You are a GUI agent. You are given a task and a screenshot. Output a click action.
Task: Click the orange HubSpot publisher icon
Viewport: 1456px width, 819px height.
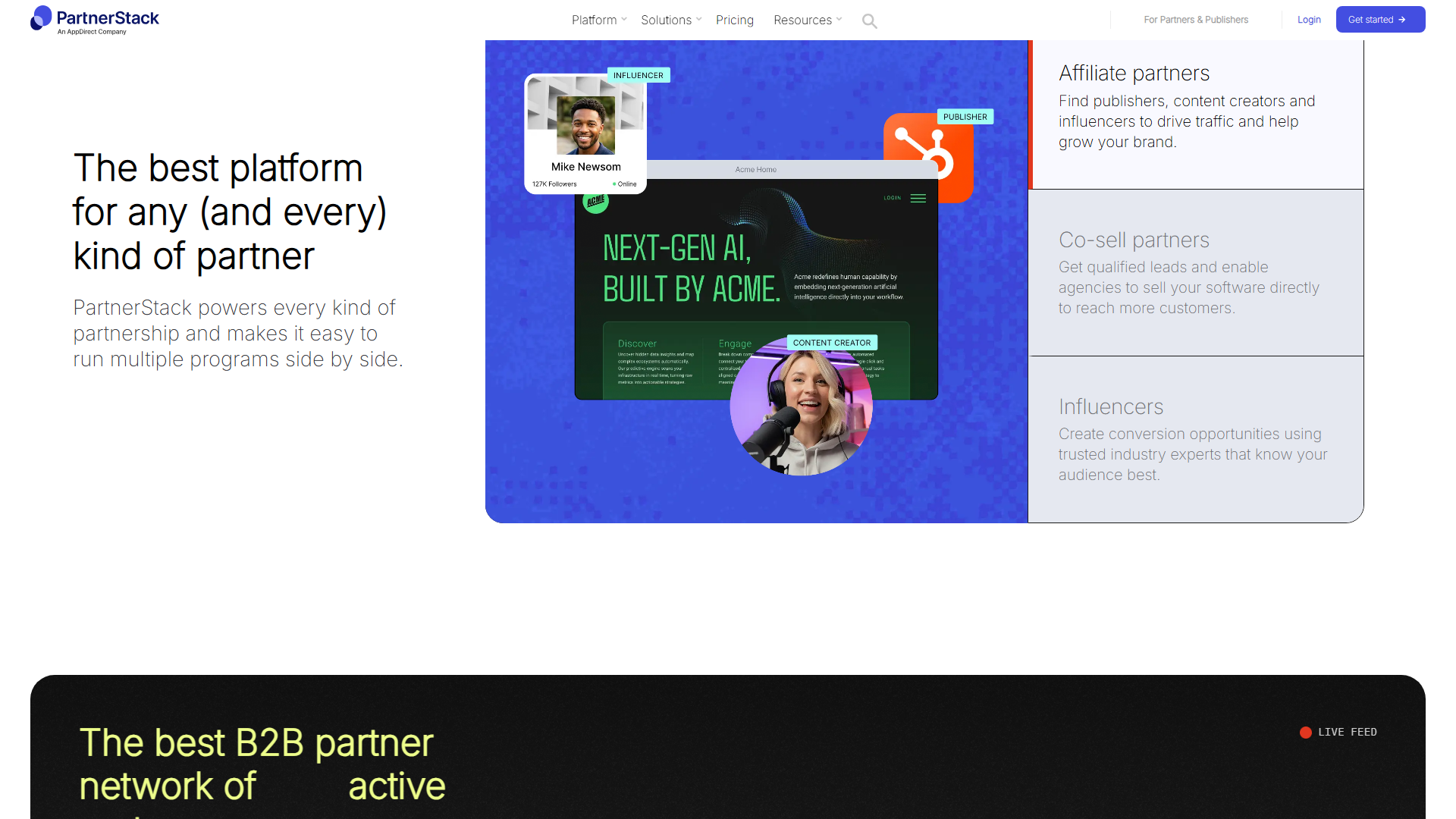pyautogui.click(x=928, y=158)
